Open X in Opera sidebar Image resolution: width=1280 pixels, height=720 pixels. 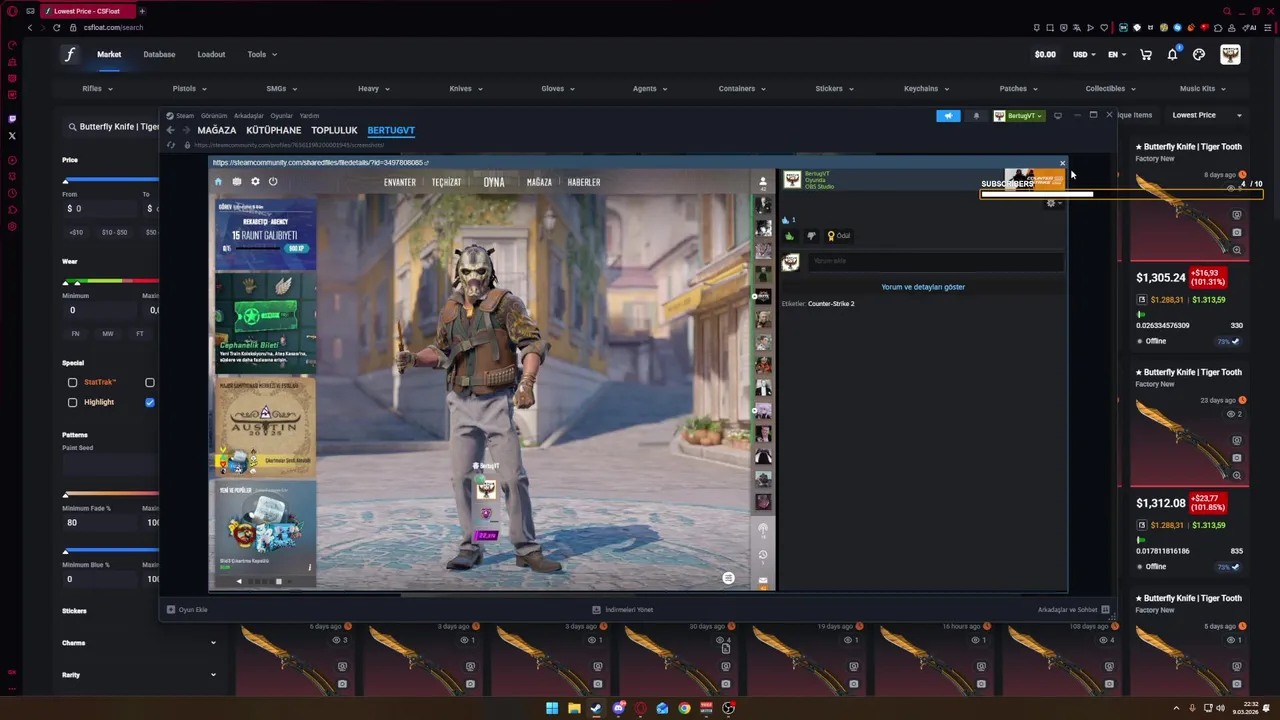click(12, 135)
